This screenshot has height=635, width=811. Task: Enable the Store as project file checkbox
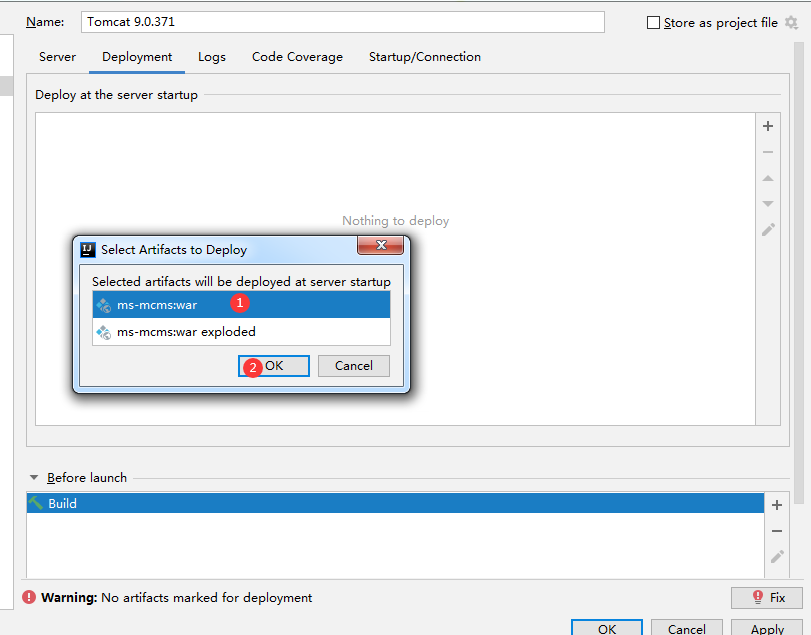pos(654,22)
